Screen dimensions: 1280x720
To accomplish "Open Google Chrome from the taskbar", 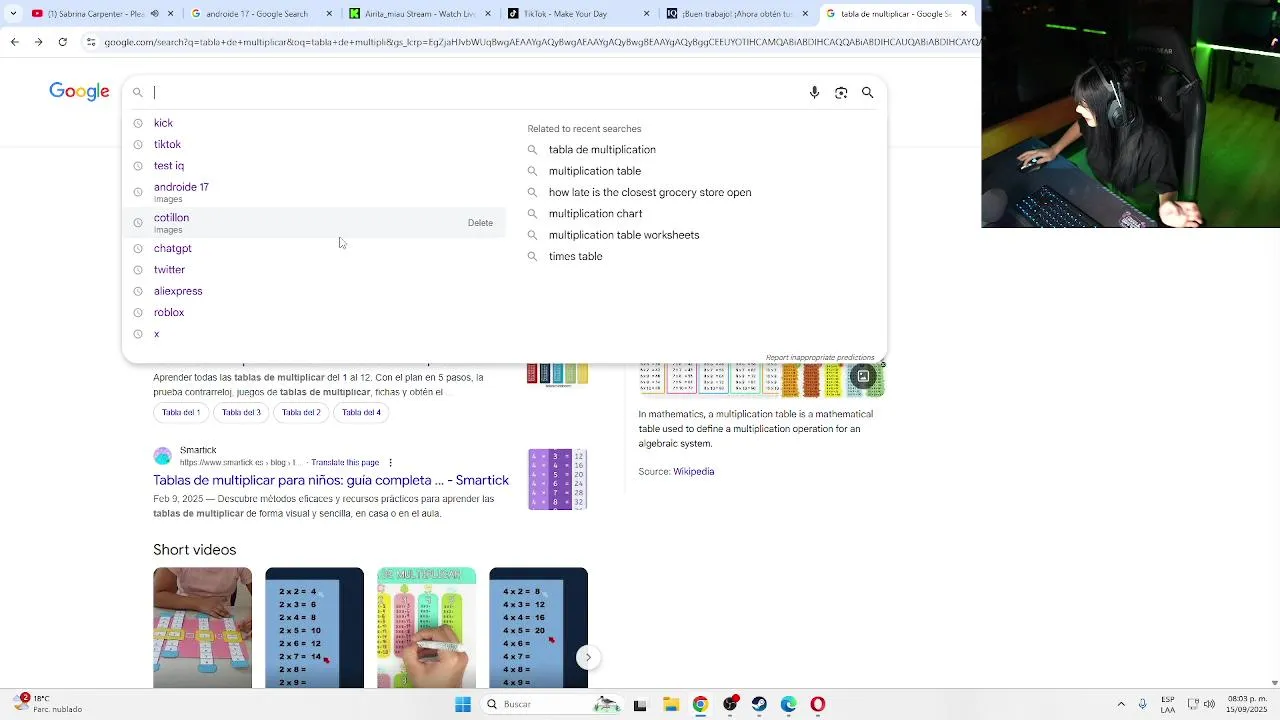I will (x=700, y=705).
